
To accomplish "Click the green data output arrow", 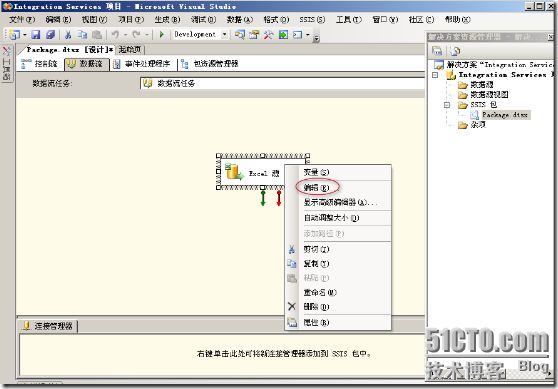I will (263, 198).
